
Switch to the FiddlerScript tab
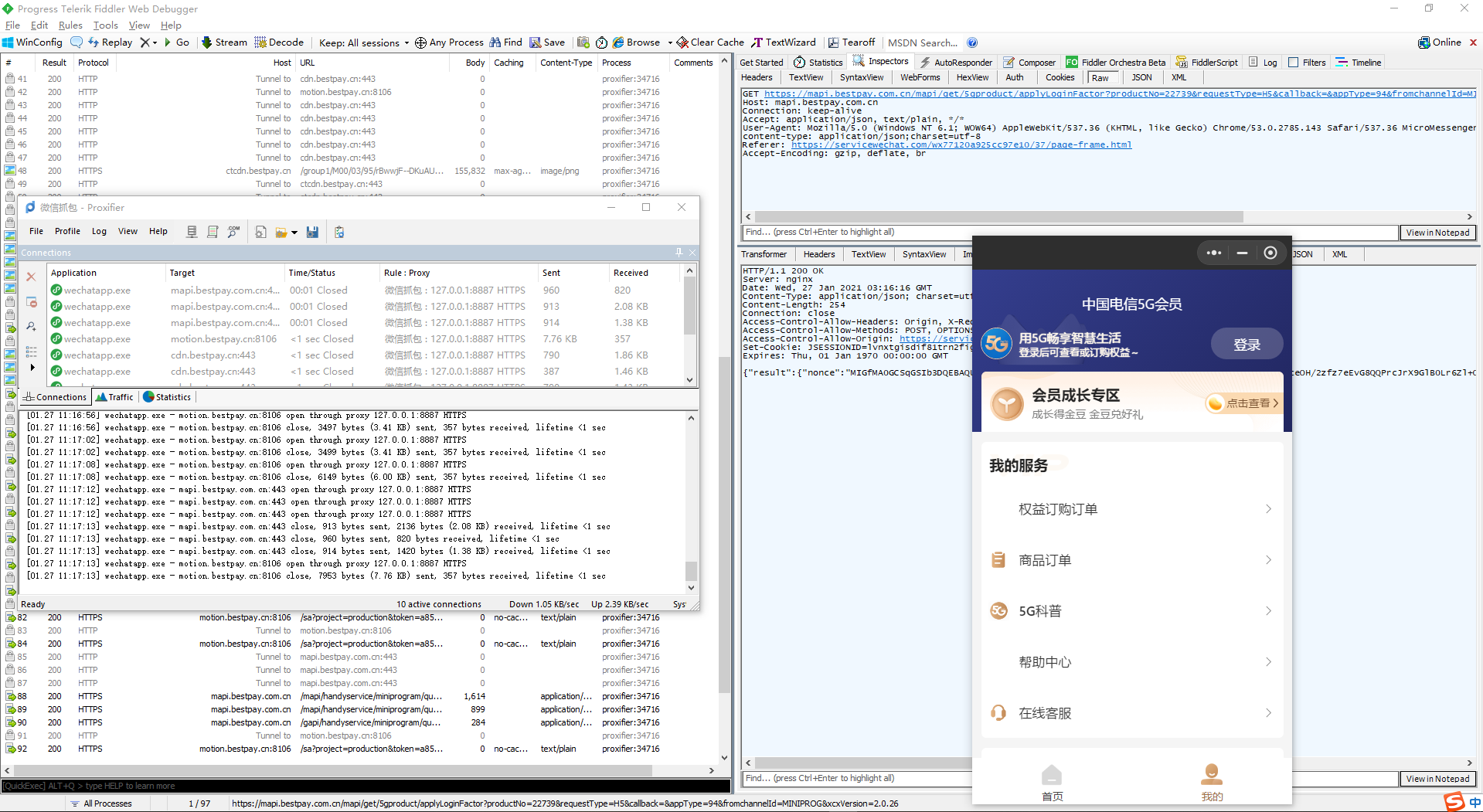pos(1207,63)
